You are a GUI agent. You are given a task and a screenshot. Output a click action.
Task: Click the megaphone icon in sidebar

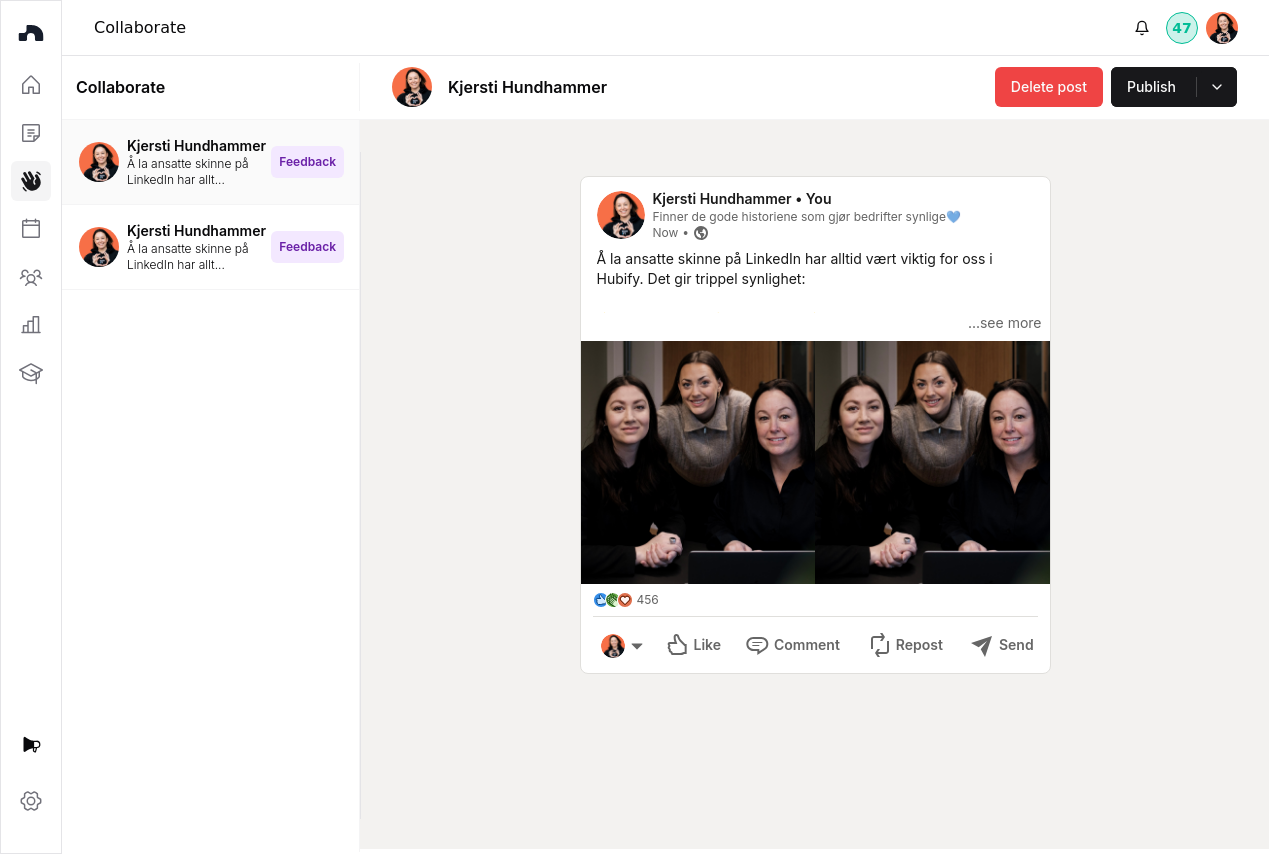[x=31, y=745]
